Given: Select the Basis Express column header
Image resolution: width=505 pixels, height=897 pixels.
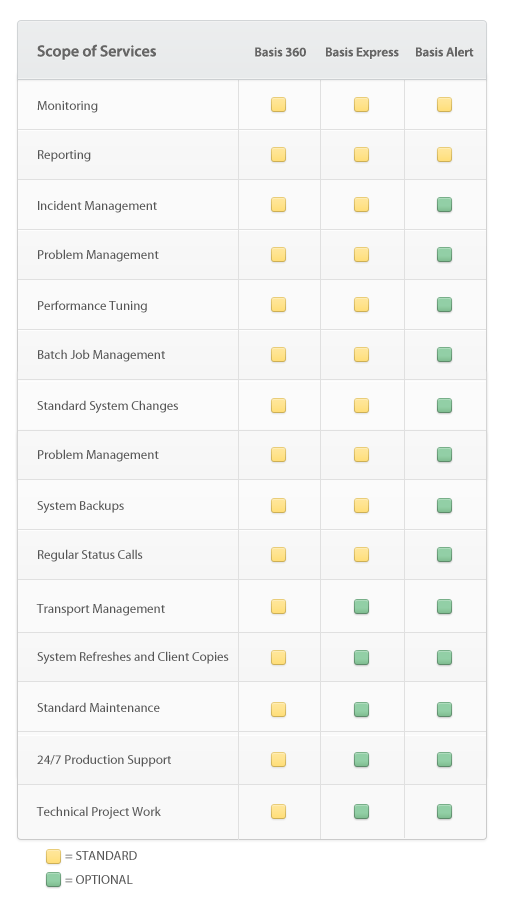Looking at the screenshot, I should coord(362,52).
